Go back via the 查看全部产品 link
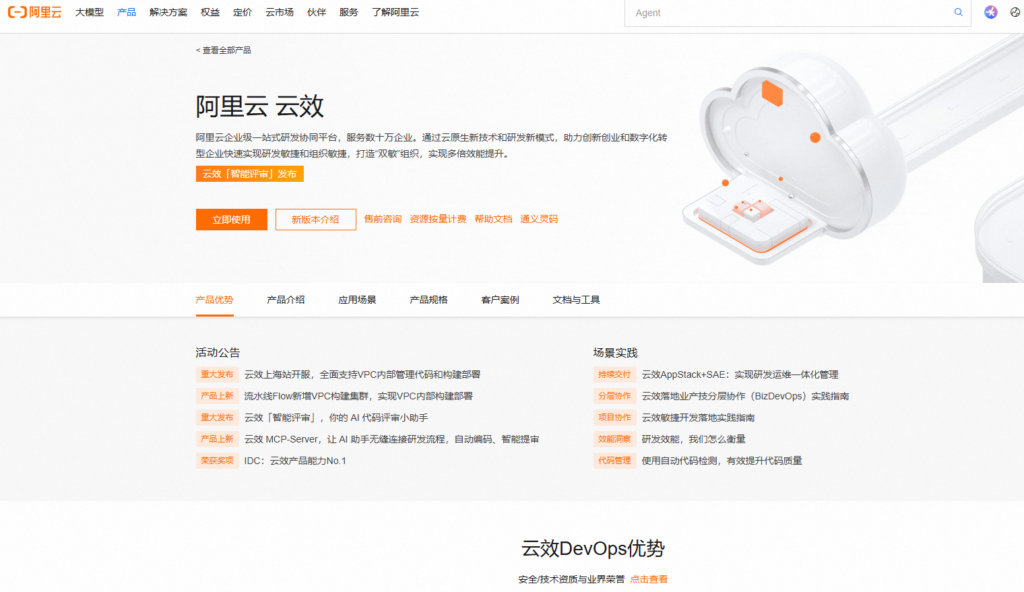 pyautogui.click(x=223, y=49)
